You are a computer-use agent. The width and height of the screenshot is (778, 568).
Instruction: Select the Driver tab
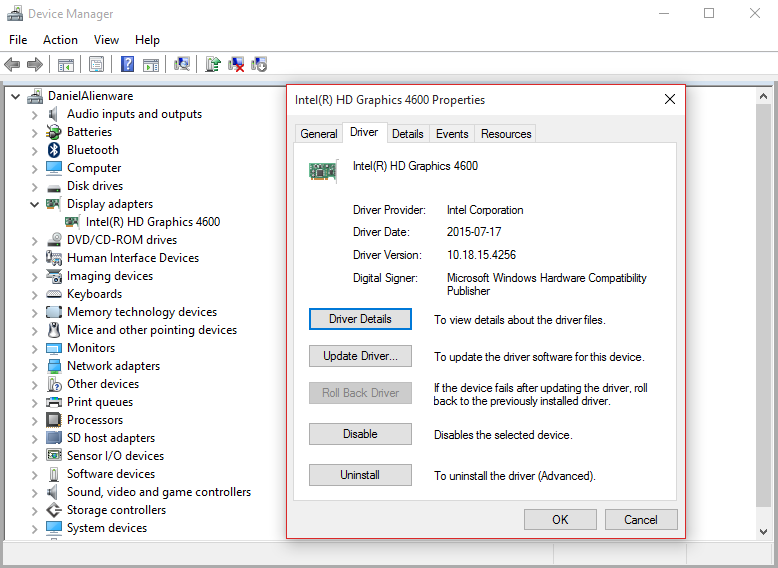pos(364,132)
